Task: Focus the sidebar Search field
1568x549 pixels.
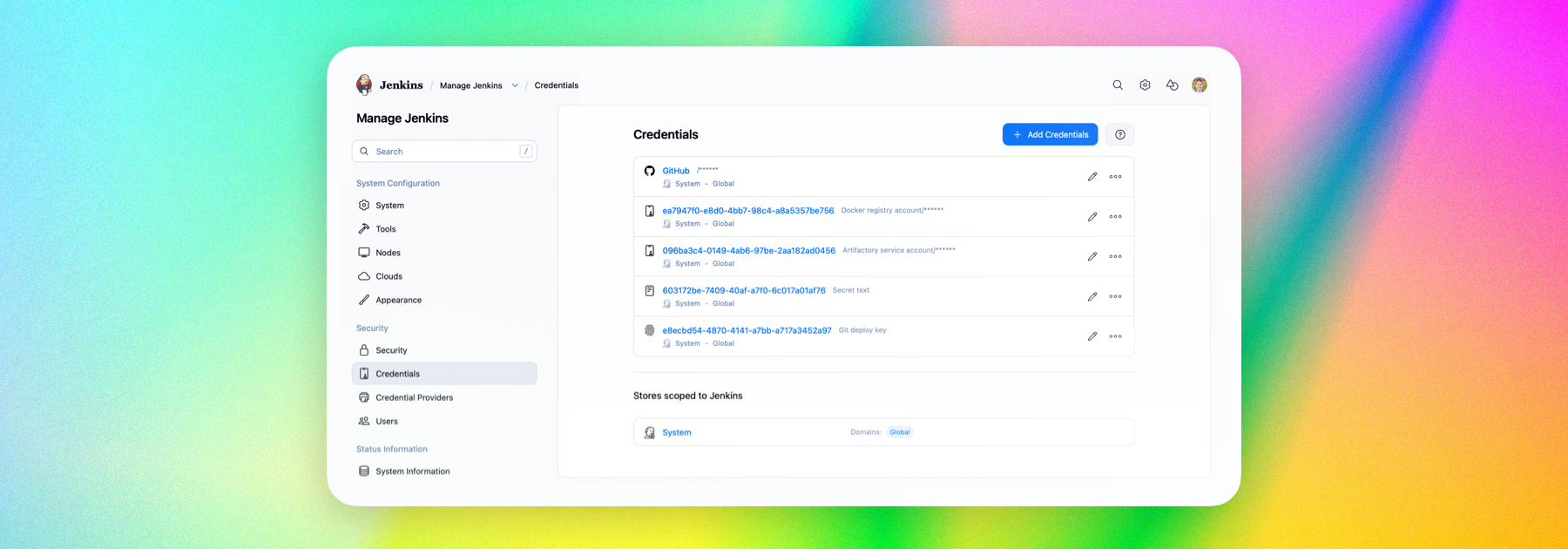Action: (444, 152)
